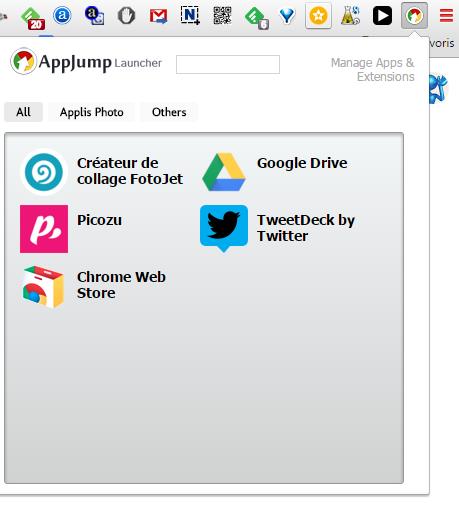Viewport: 459px width, 505px height.
Task: Launch Google Drive via its triangle icon
Action: [x=224, y=172]
